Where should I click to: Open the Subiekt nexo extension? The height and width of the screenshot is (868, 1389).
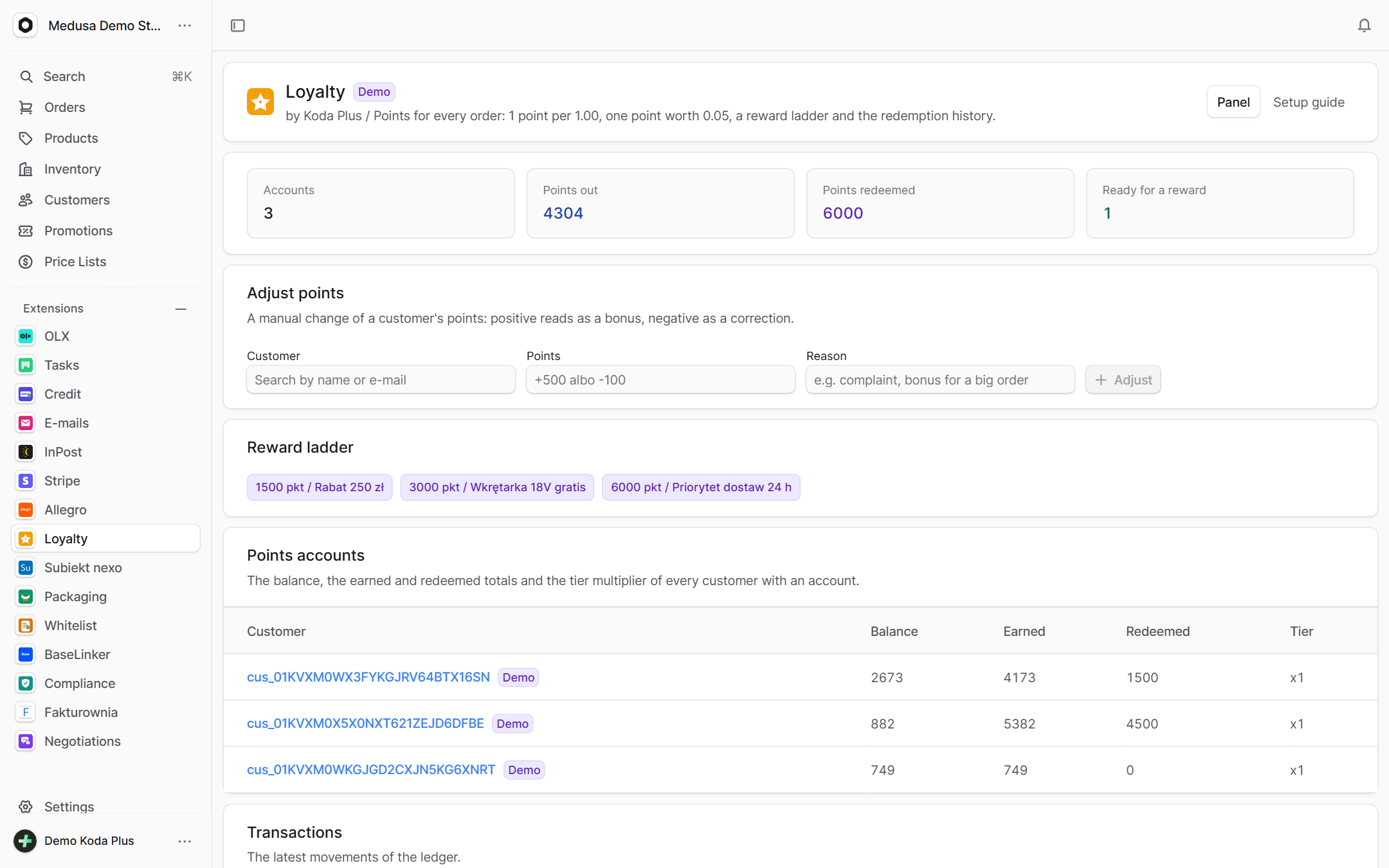(106, 568)
